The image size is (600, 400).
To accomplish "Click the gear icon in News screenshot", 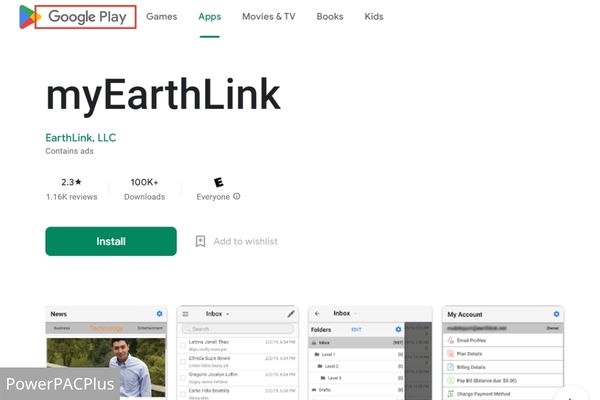I will point(160,314).
